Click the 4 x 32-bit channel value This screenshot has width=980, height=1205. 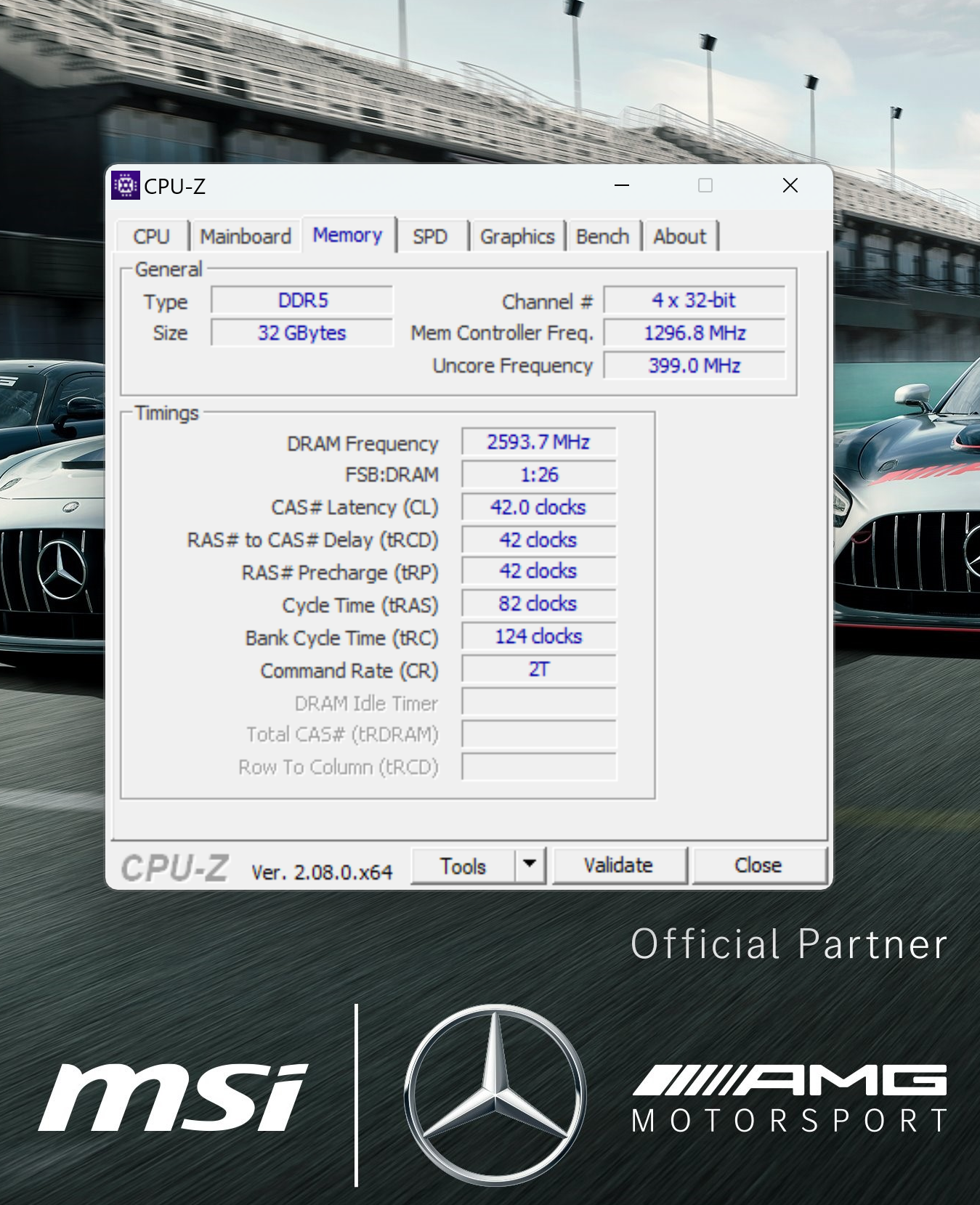click(694, 301)
